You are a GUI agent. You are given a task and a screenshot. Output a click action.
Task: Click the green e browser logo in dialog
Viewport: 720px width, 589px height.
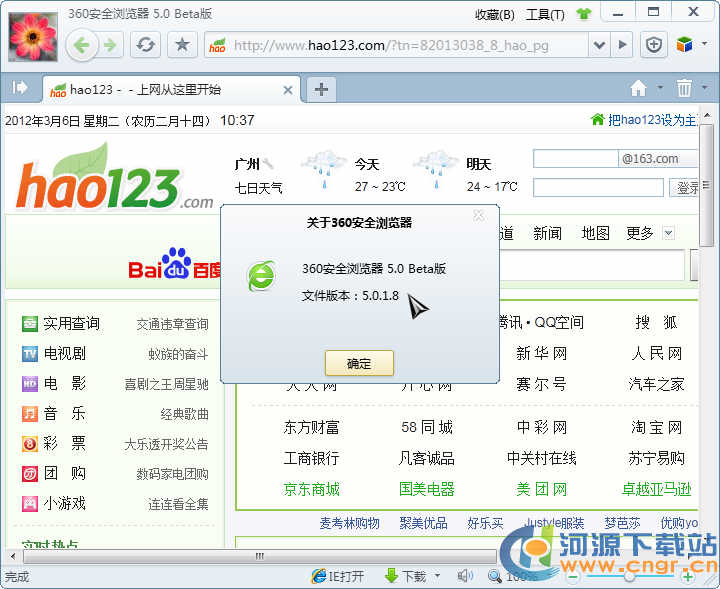pyautogui.click(x=262, y=276)
